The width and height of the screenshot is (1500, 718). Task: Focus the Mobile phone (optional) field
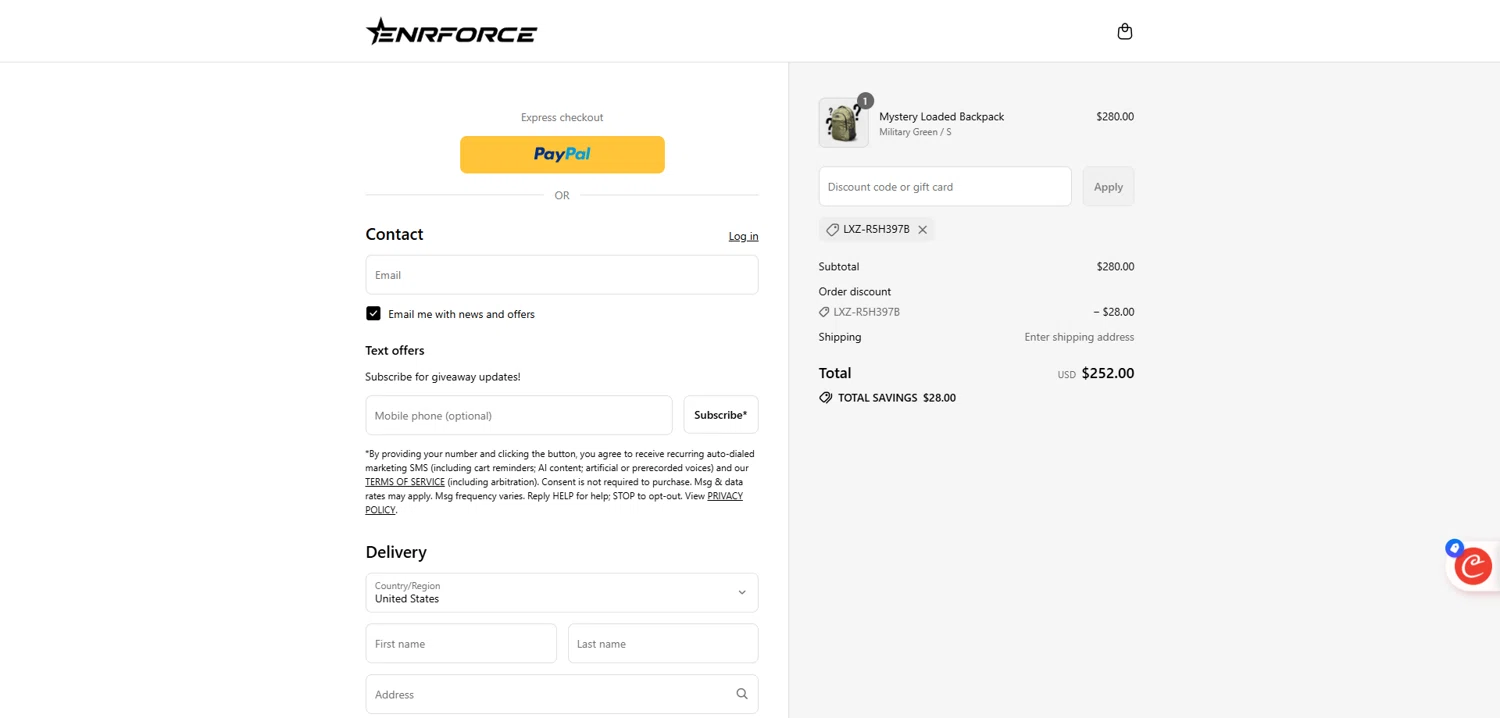(519, 415)
